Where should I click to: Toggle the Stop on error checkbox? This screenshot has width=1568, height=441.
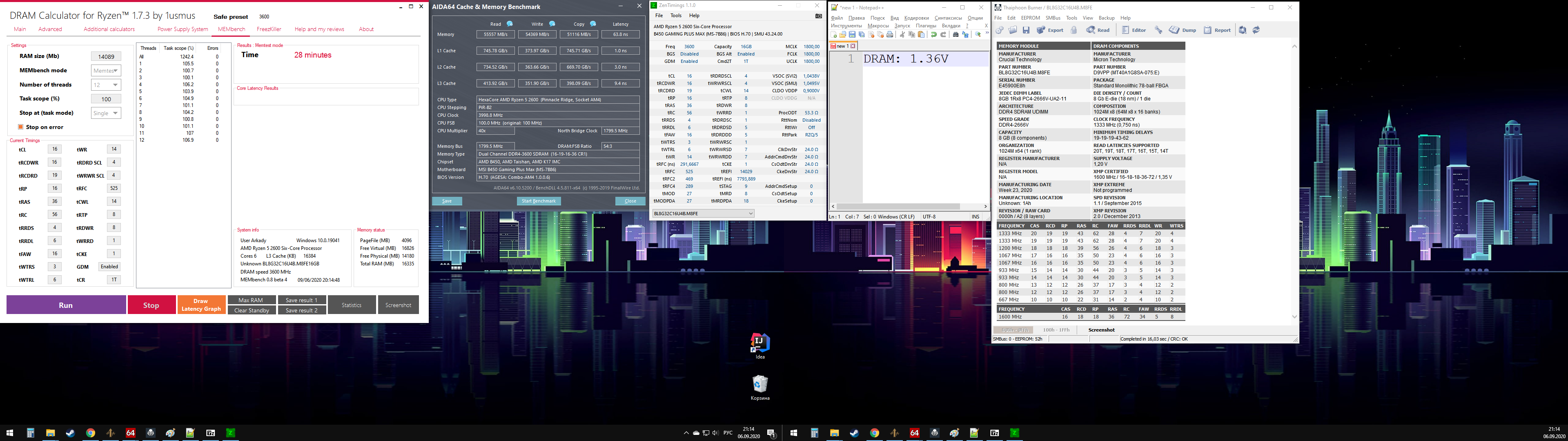pos(21,127)
